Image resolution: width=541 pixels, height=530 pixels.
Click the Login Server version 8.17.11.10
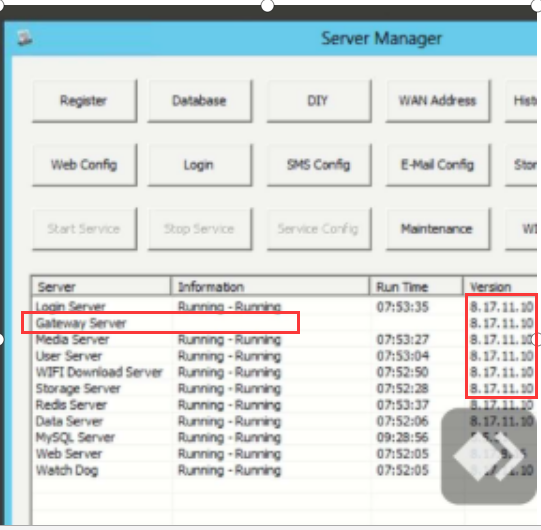tap(502, 307)
